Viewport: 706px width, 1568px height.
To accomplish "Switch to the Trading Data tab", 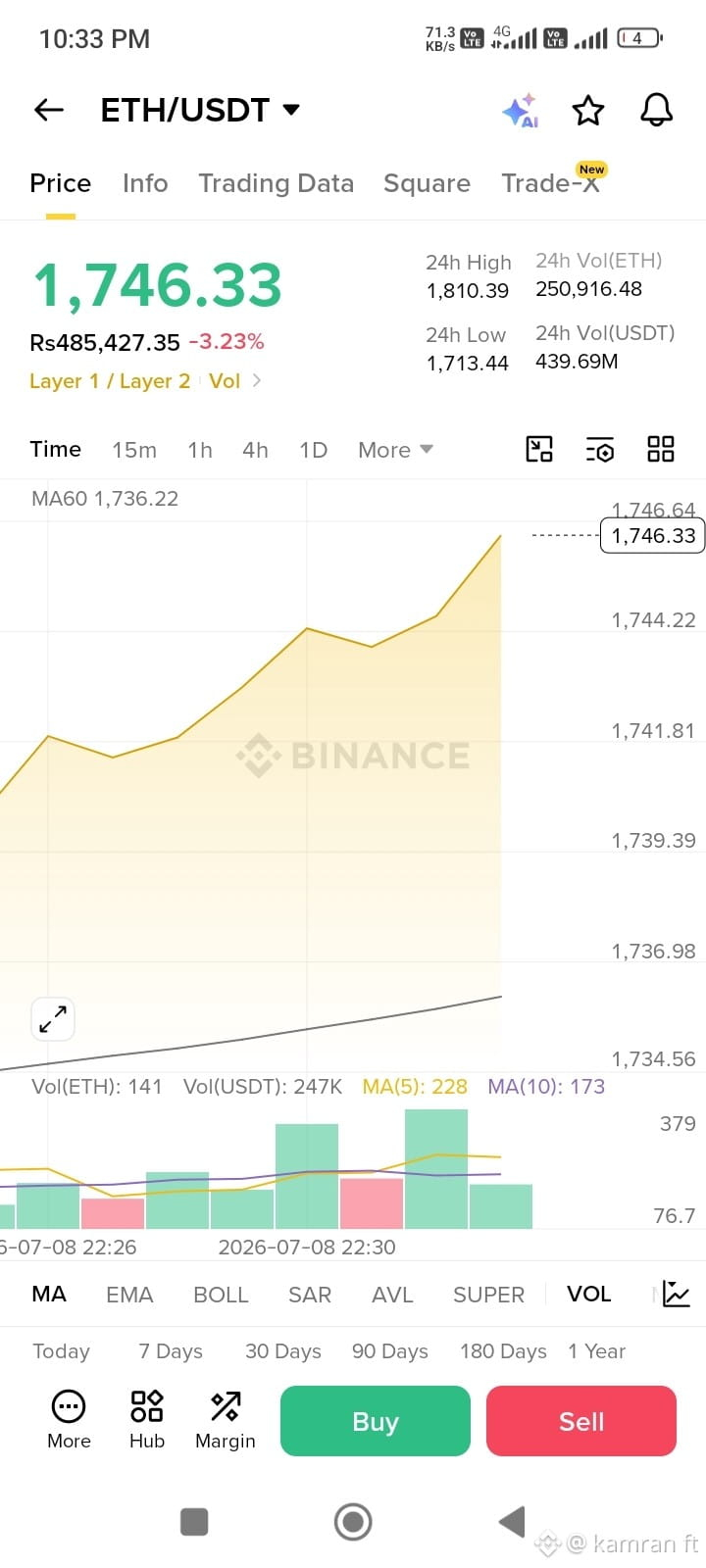I will click(276, 183).
